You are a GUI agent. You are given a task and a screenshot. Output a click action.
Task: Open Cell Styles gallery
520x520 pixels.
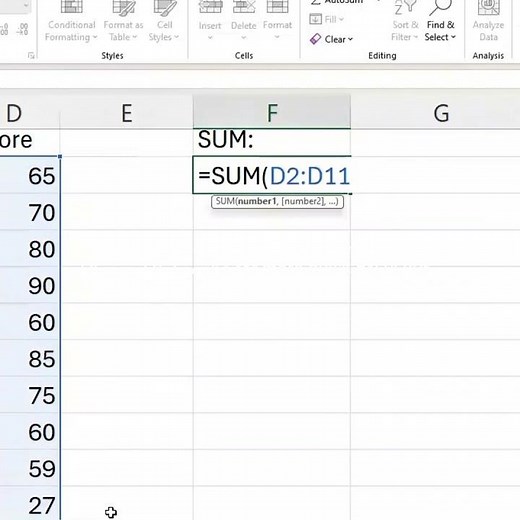tap(164, 21)
